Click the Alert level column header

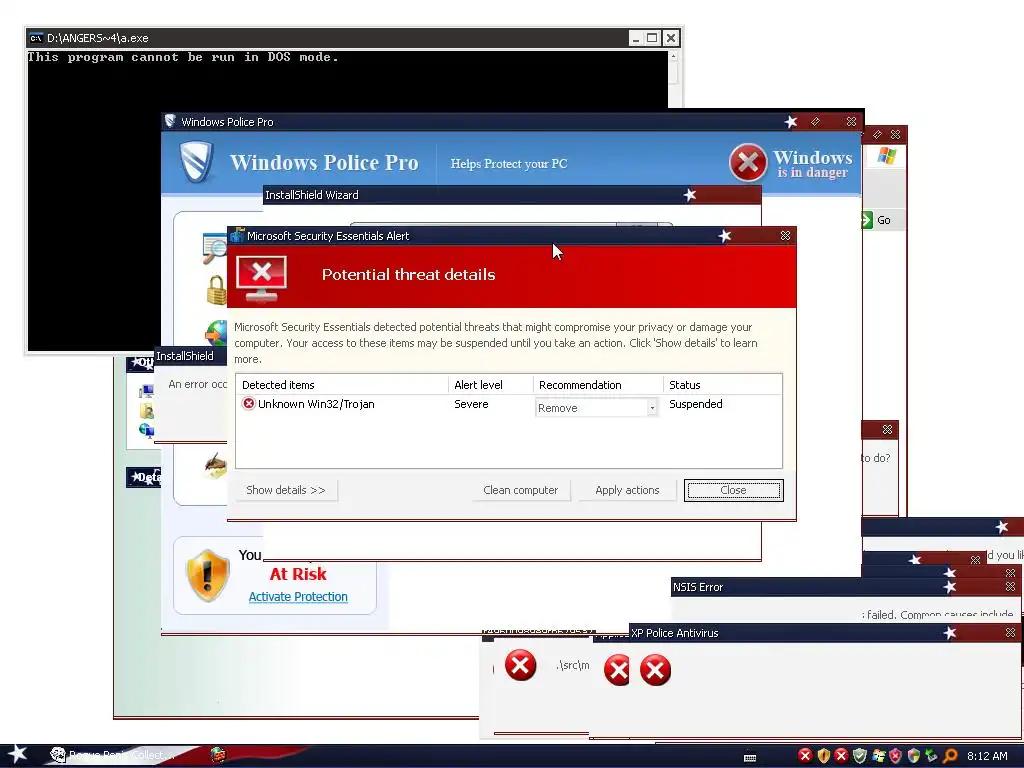[490, 385]
